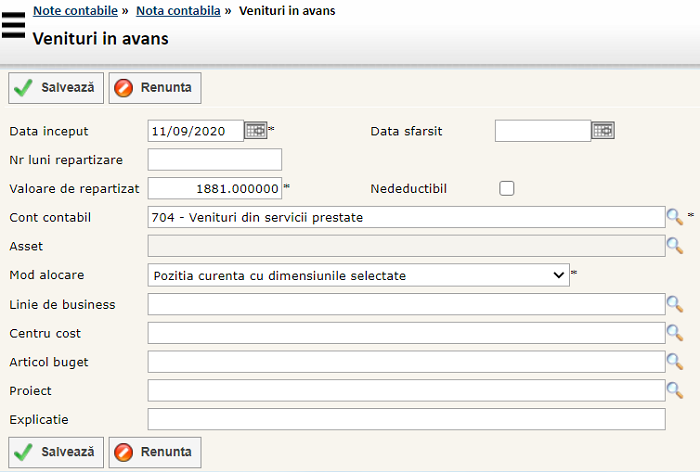Click the Proiect search magnifier icon
Image resolution: width=700 pixels, height=472 pixels.
(x=675, y=391)
